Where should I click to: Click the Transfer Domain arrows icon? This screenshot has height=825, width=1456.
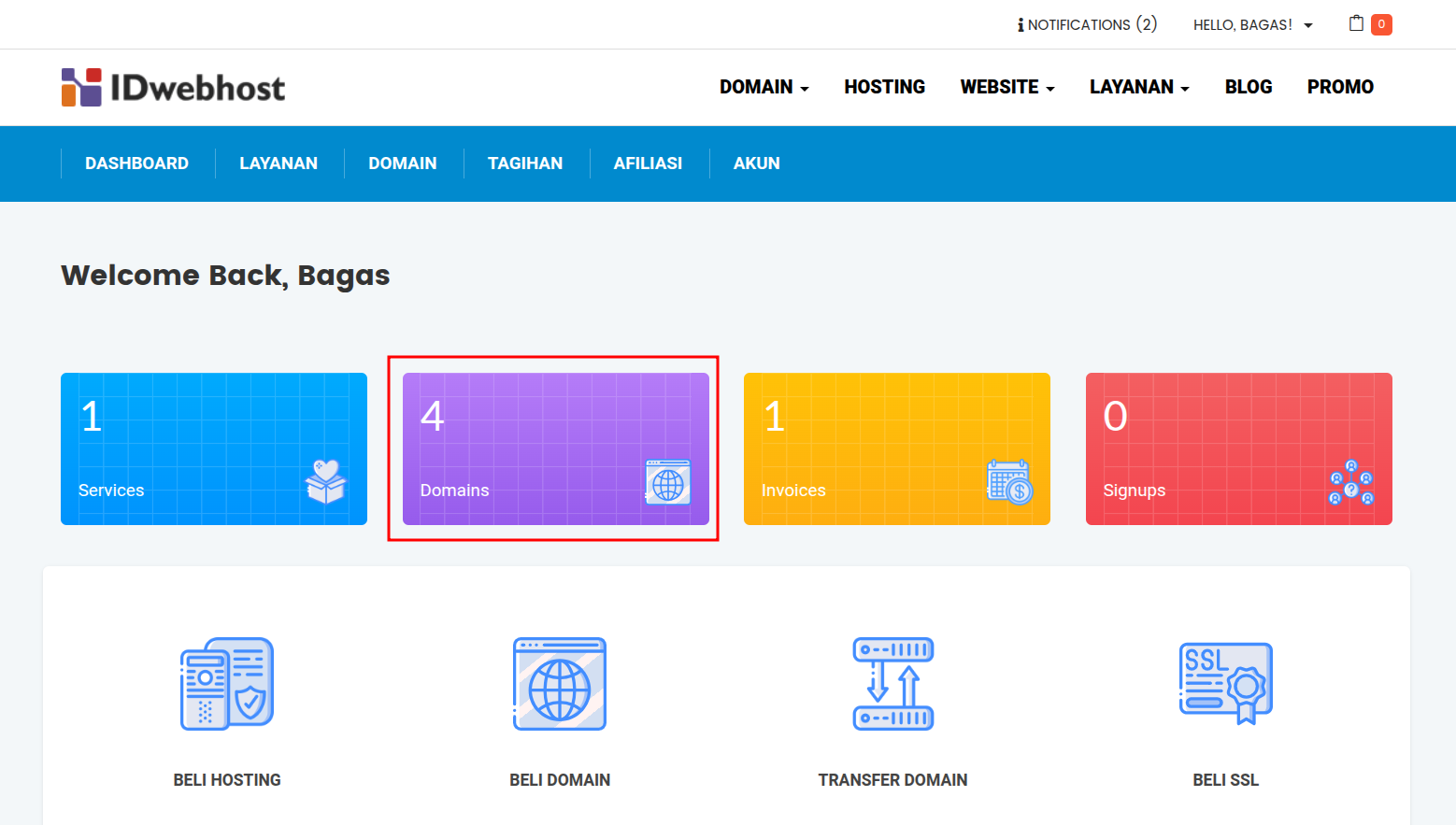click(893, 684)
